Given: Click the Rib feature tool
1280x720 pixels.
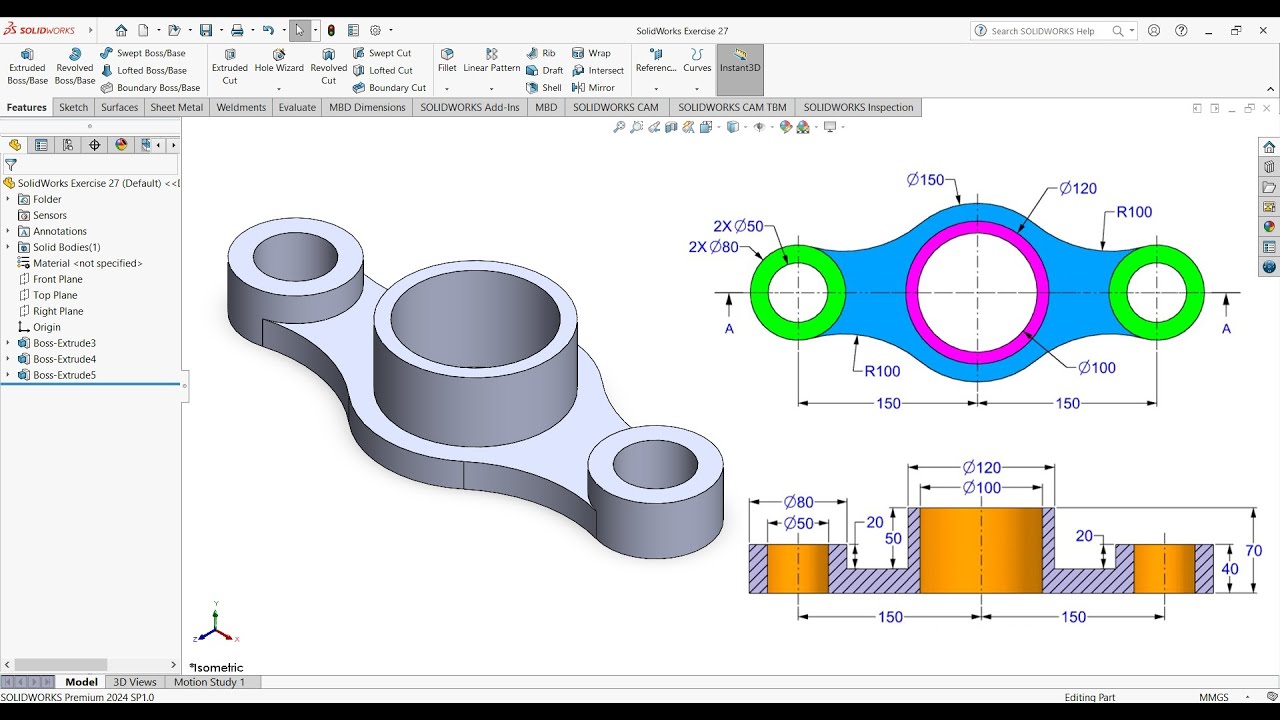Looking at the screenshot, I should pyautogui.click(x=541, y=53).
